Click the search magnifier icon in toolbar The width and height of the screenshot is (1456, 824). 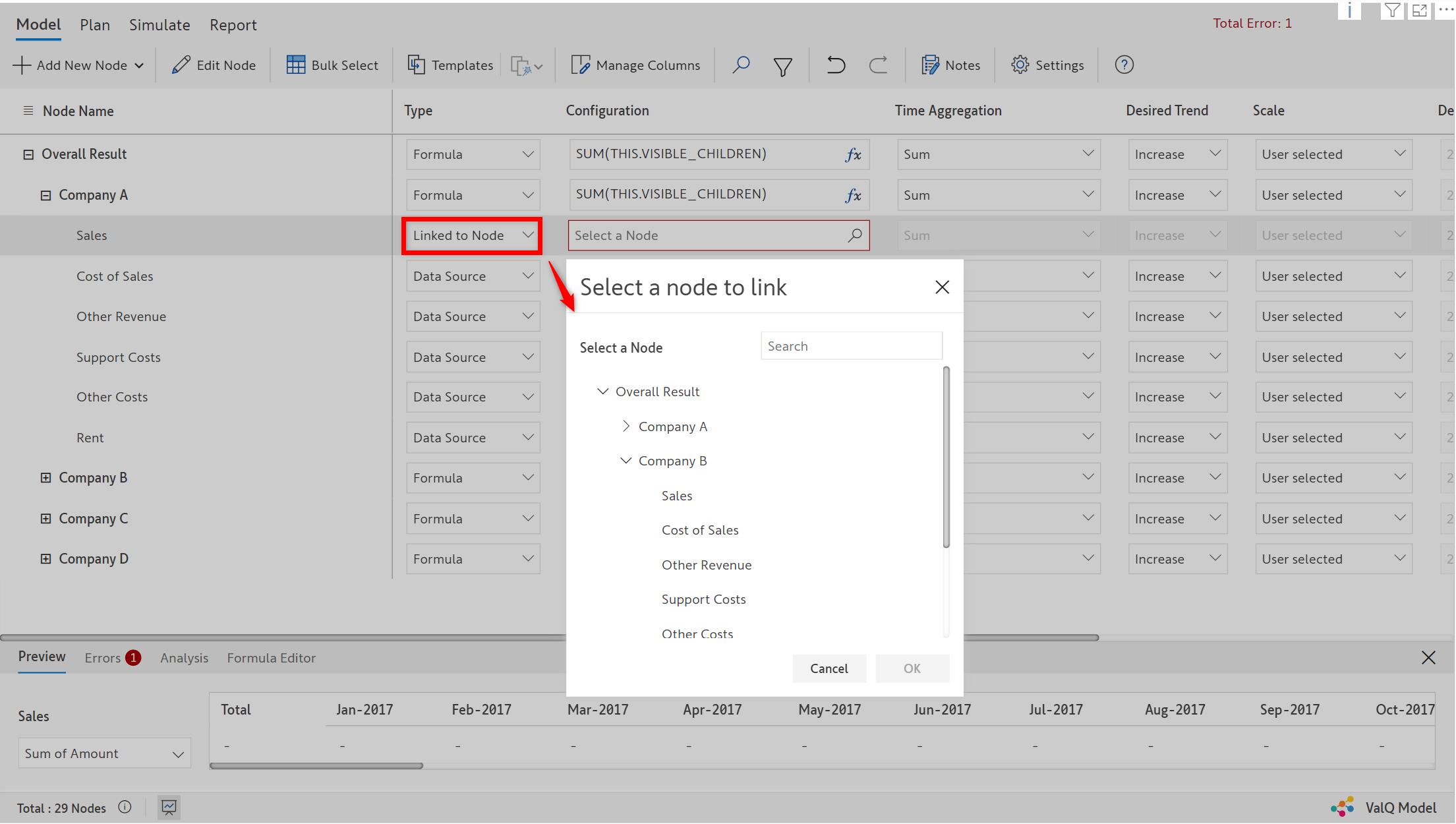coord(741,65)
